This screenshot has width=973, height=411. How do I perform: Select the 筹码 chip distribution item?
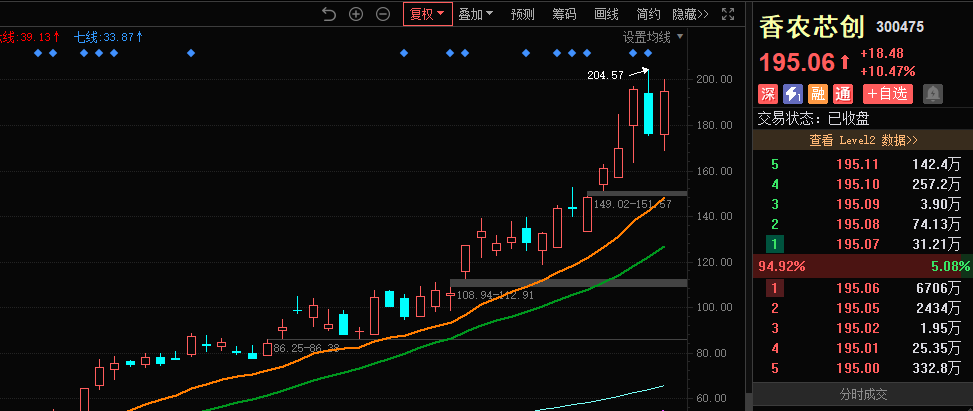[x=564, y=13]
